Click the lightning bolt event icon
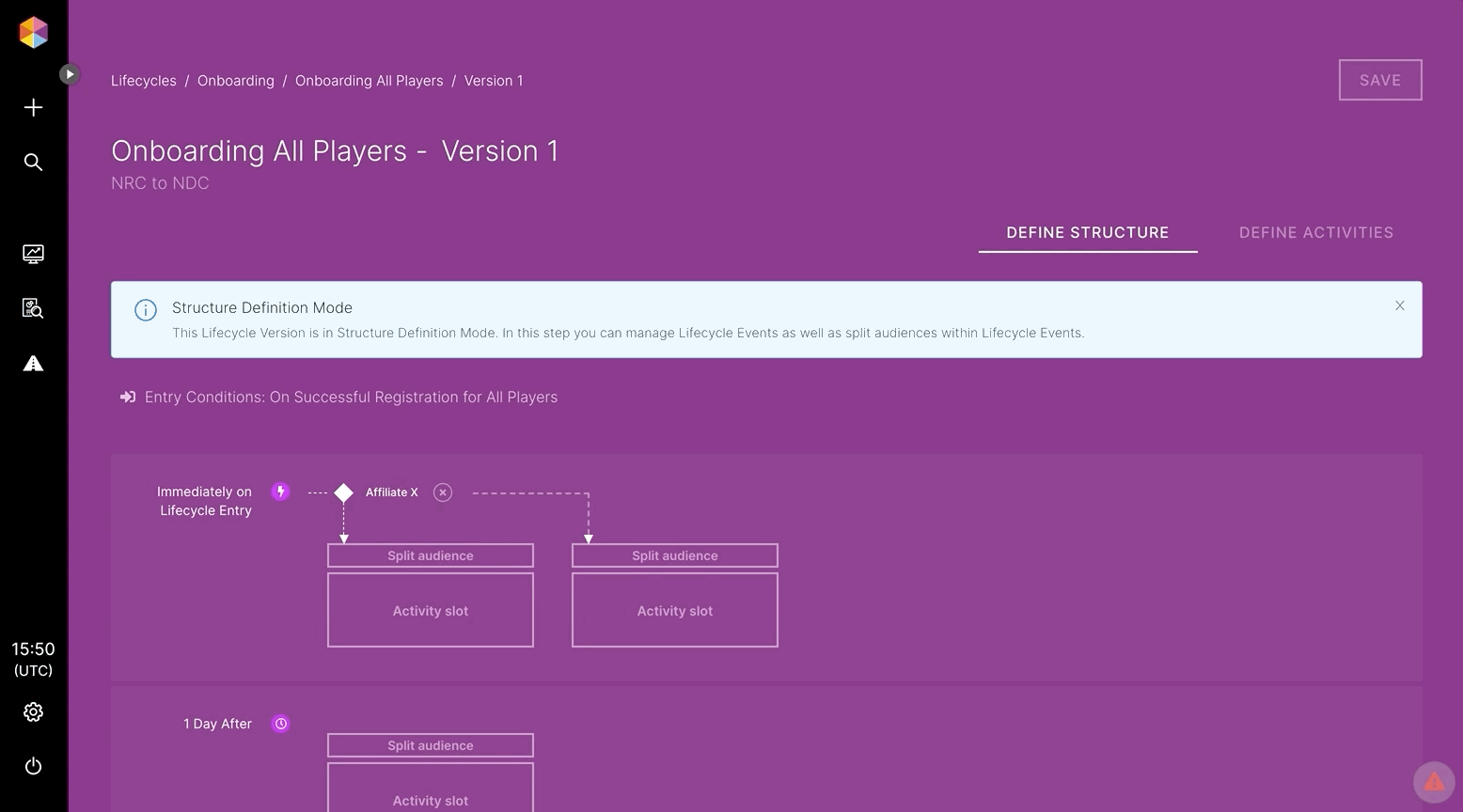The width and height of the screenshot is (1463, 812). coord(280,492)
